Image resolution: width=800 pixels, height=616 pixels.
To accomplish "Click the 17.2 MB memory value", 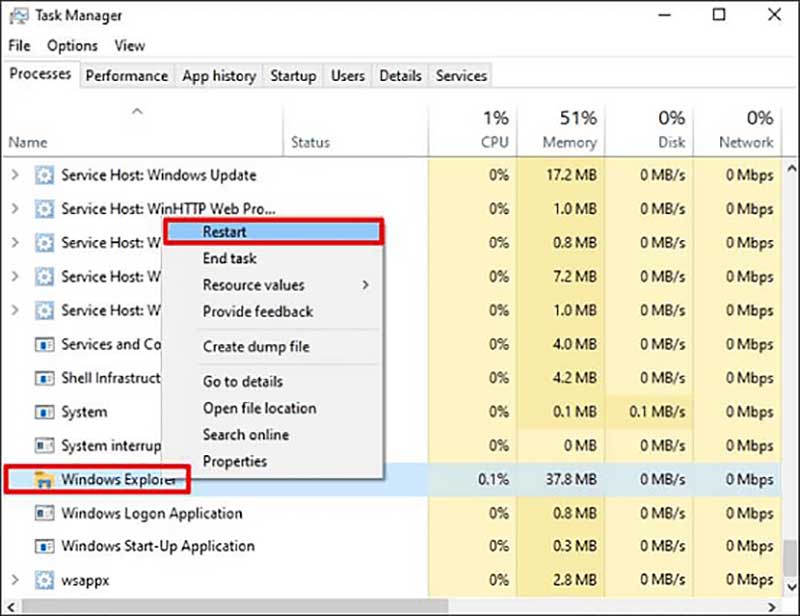I will click(571, 175).
